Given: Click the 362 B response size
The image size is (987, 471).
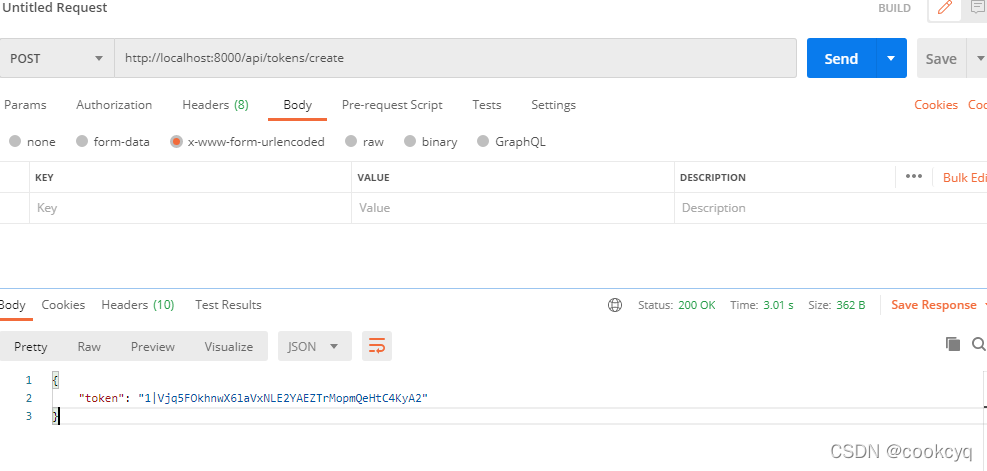Looking at the screenshot, I should 850,305.
